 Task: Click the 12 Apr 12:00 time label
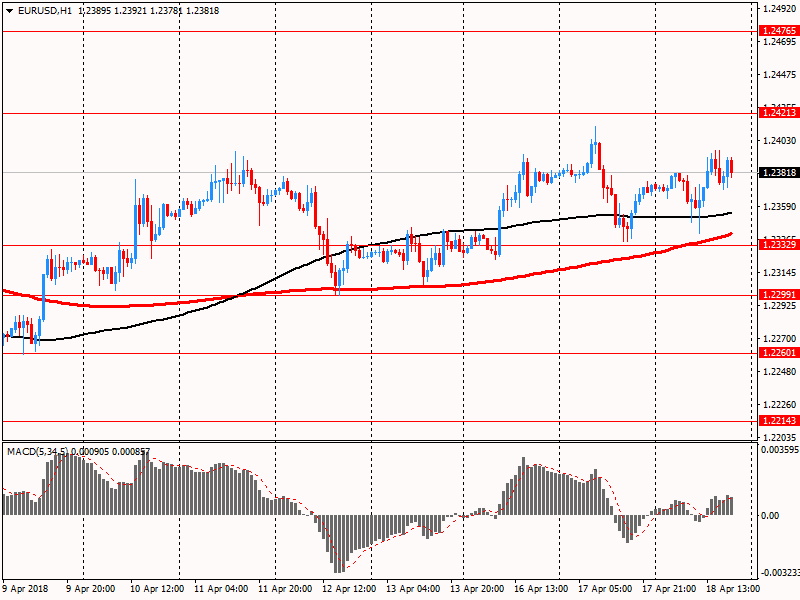point(349,588)
